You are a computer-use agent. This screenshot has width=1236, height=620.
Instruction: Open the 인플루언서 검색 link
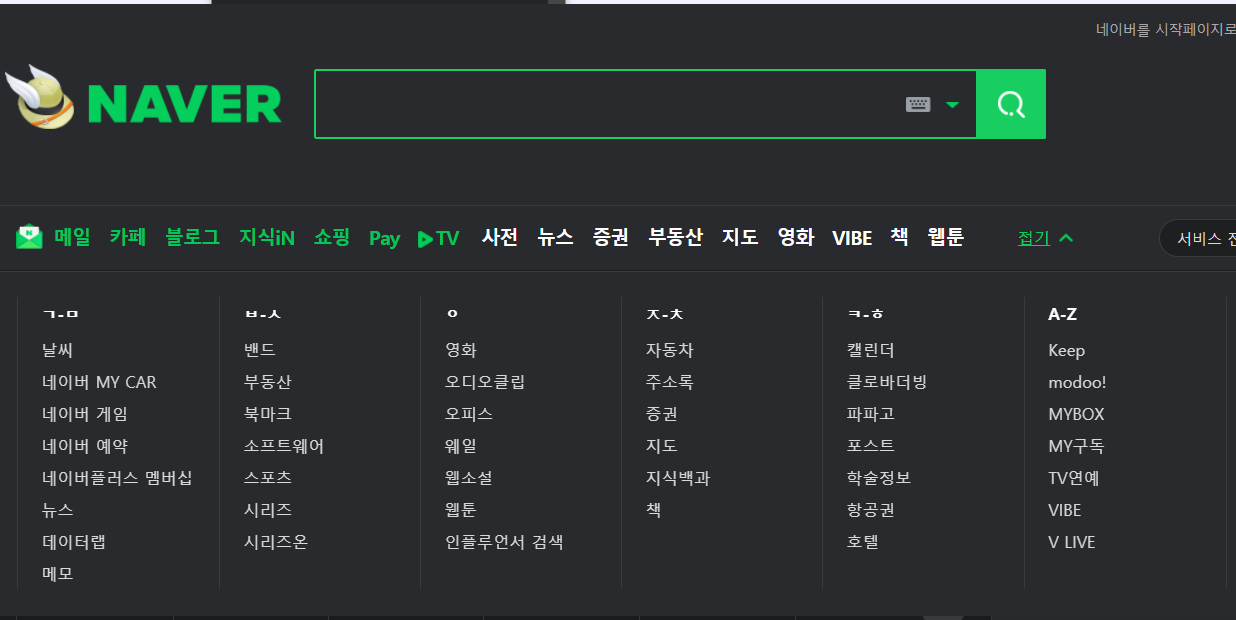(504, 542)
